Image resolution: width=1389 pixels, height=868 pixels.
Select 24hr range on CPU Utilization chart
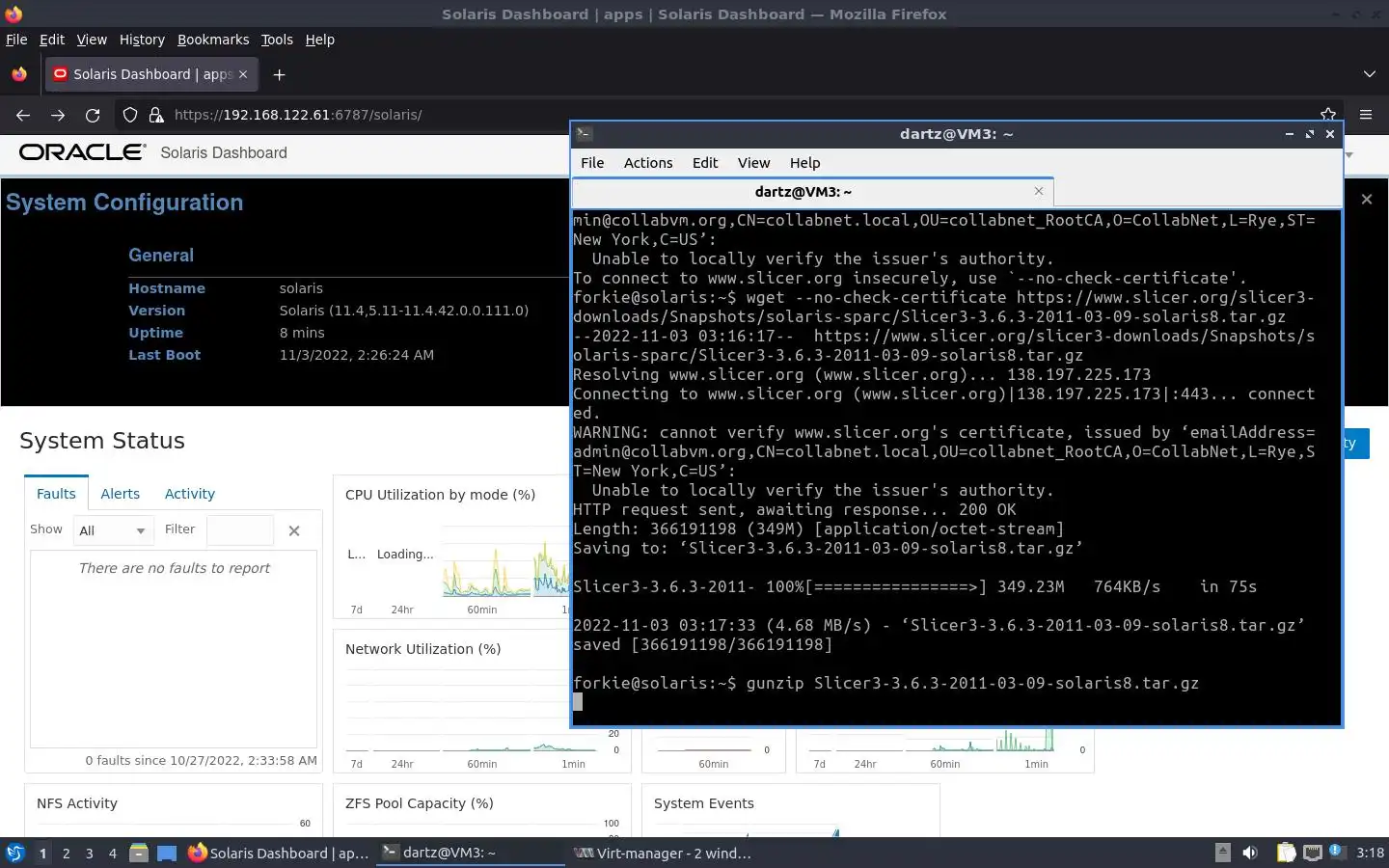coord(402,610)
